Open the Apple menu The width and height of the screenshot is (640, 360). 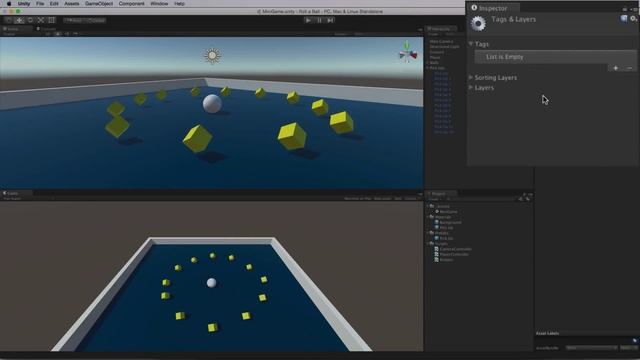9,4
